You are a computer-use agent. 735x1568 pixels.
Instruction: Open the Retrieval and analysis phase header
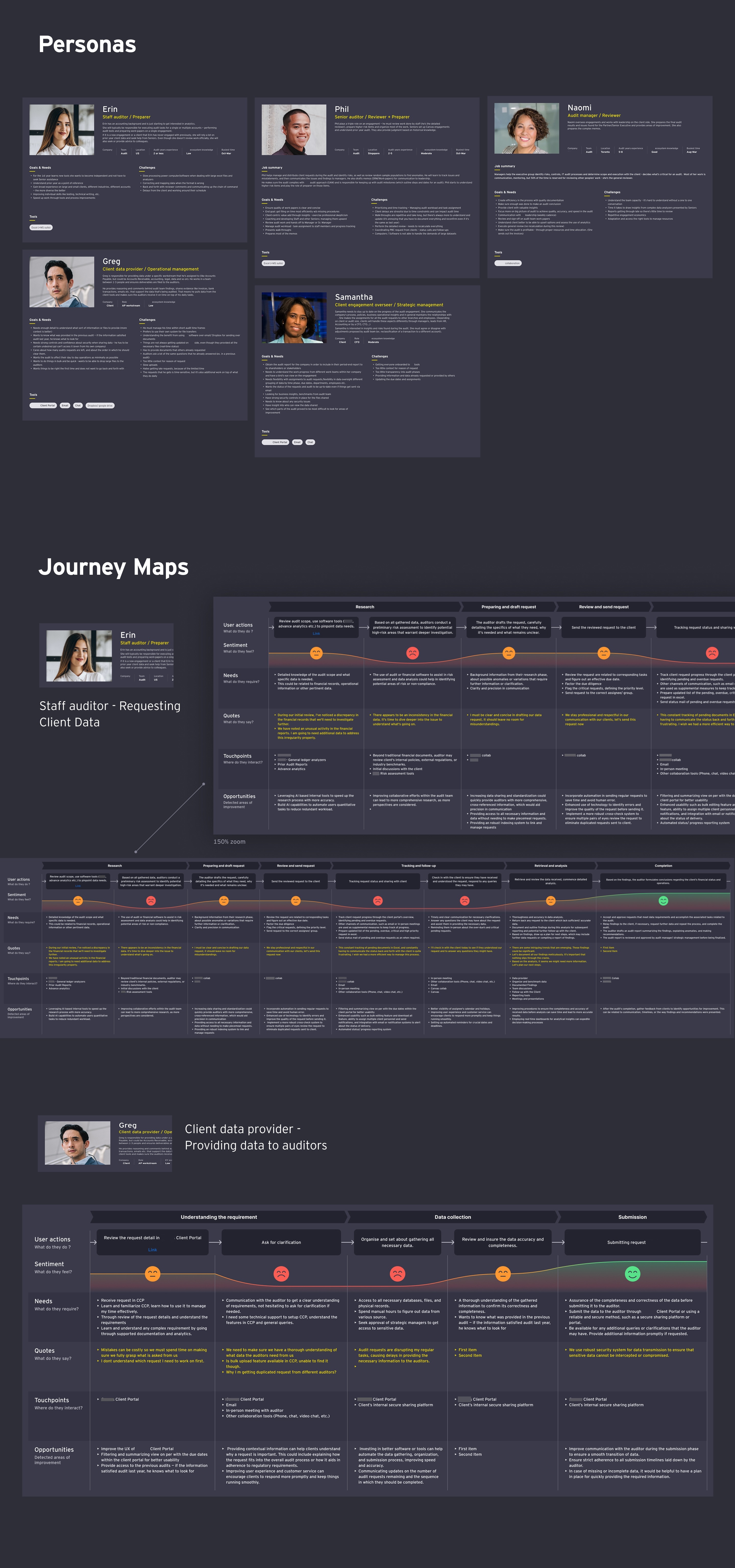coord(551,866)
